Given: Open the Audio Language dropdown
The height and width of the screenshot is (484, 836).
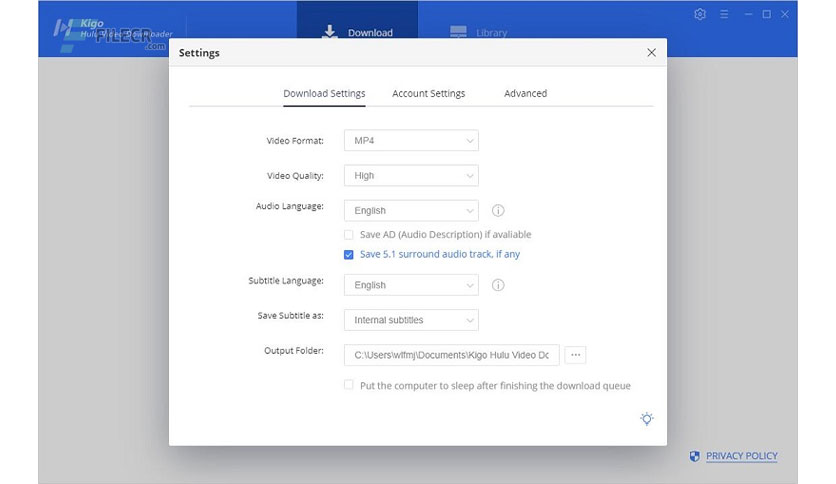Looking at the screenshot, I should [411, 211].
